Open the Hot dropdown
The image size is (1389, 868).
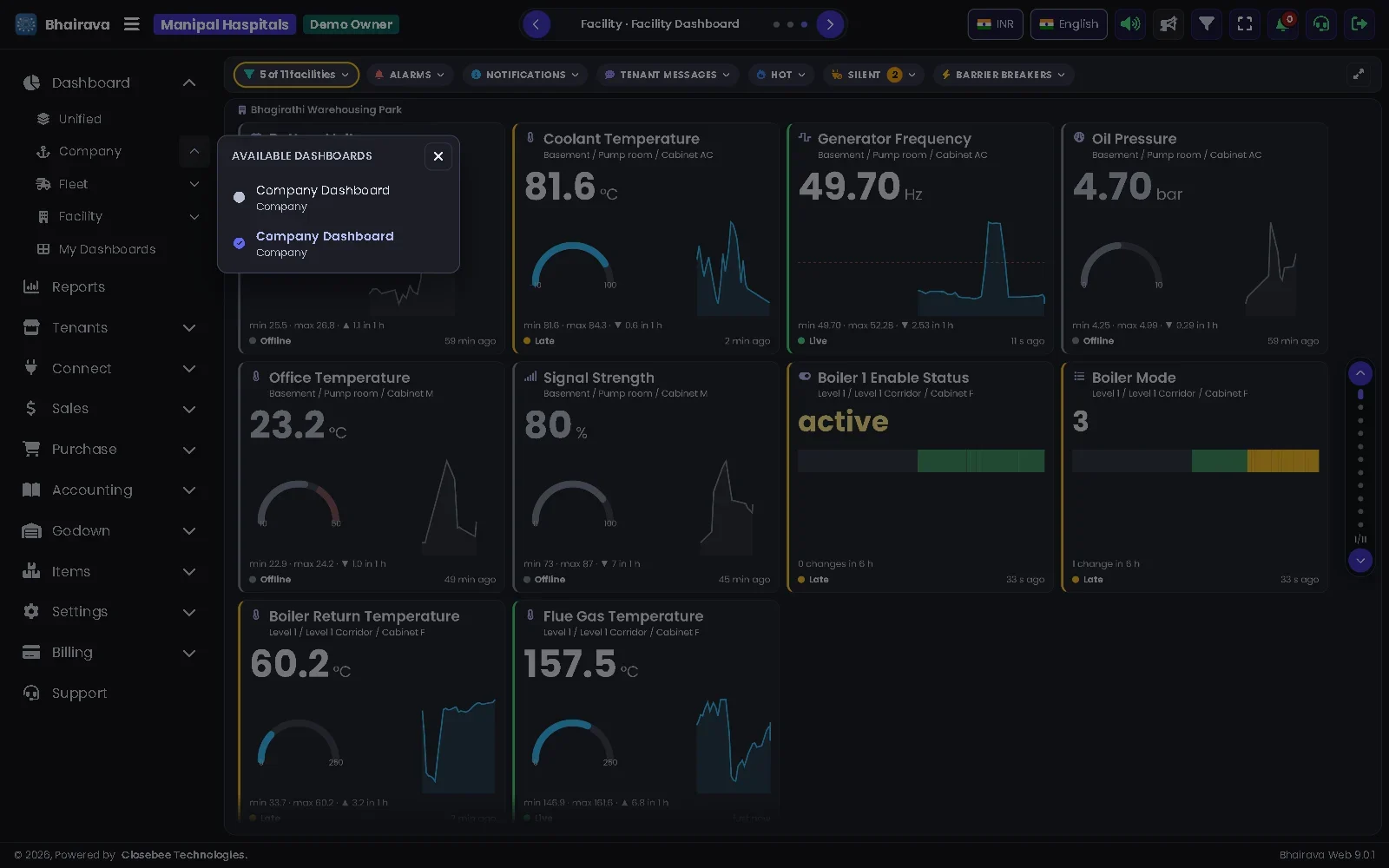[x=780, y=75]
